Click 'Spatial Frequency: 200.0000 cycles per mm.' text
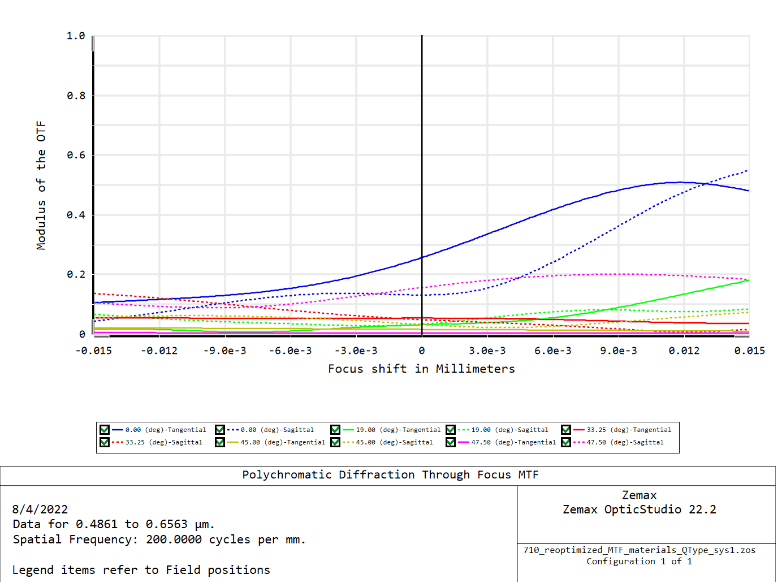This screenshot has width=776, height=582. tap(159, 539)
